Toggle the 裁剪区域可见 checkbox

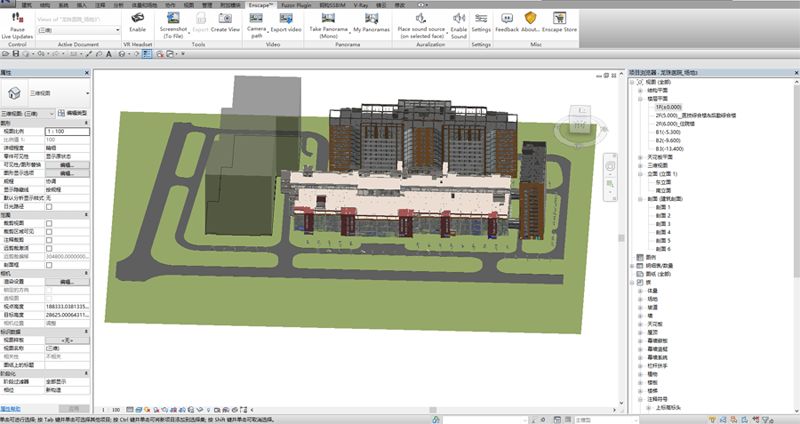coord(49,232)
